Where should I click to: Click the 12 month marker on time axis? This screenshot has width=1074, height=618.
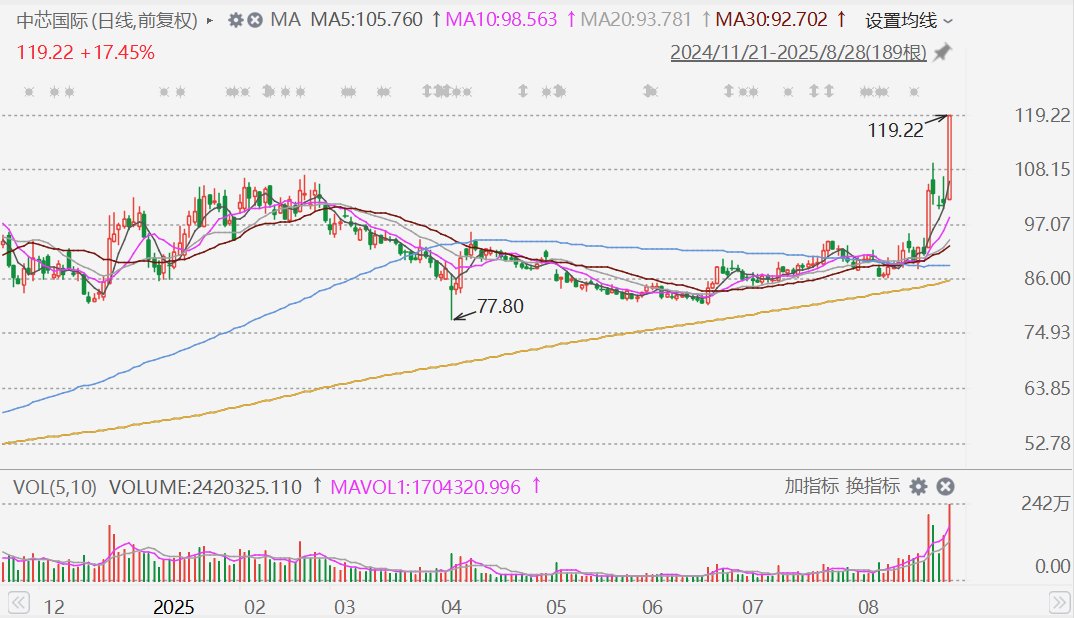point(53,607)
